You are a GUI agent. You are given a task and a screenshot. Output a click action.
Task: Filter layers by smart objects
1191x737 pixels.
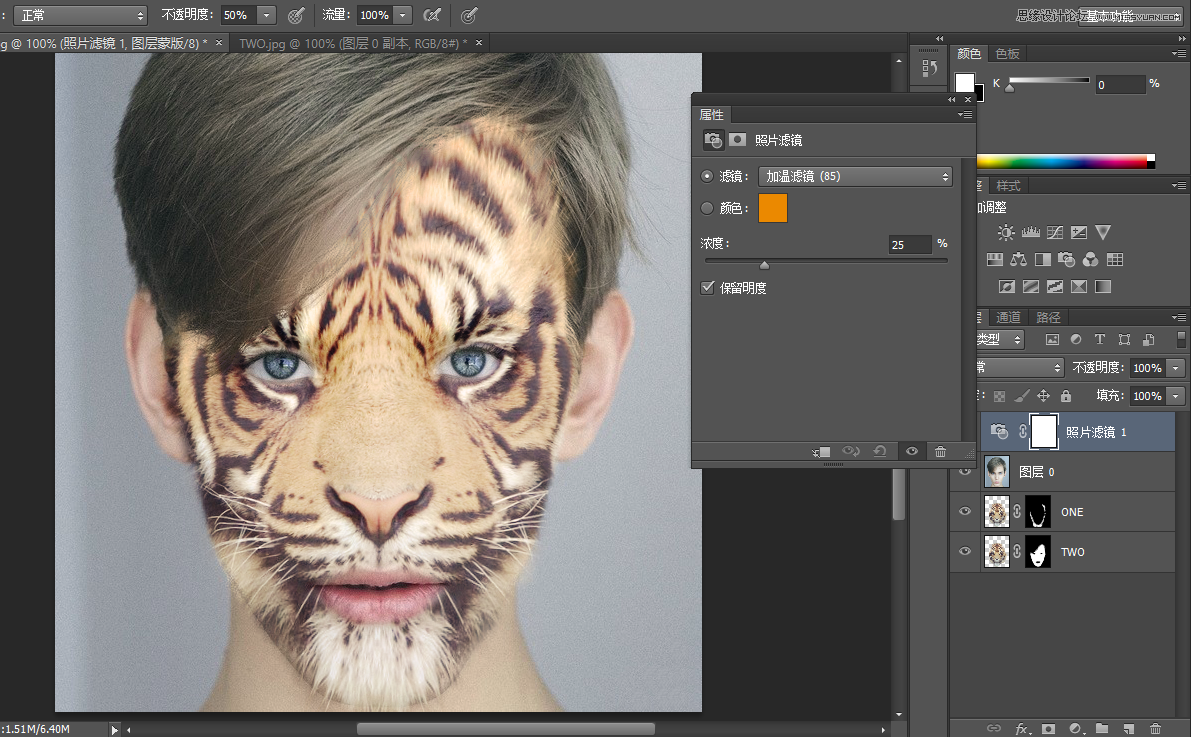coord(1148,340)
